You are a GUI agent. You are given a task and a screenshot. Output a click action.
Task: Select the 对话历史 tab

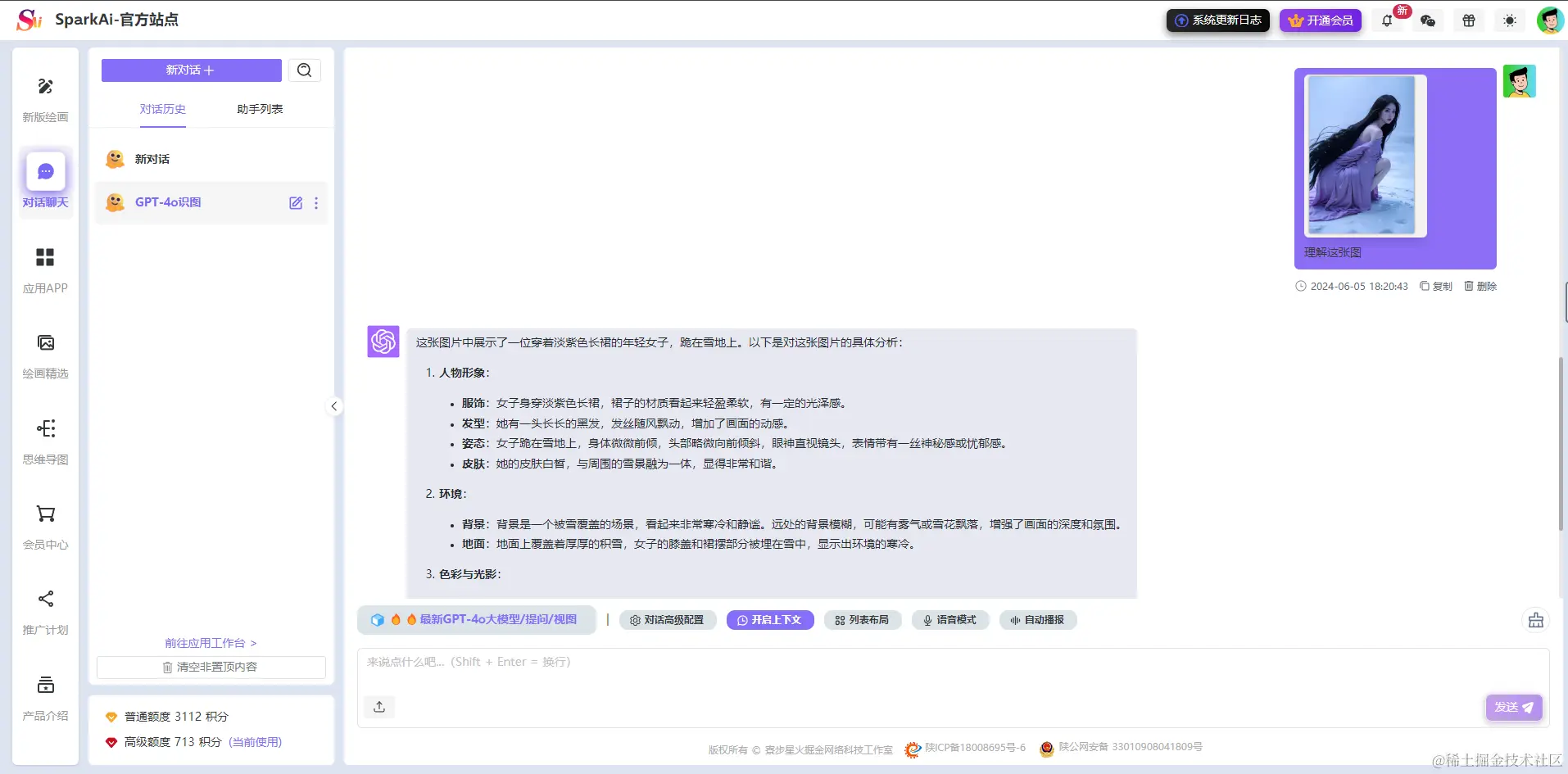point(162,108)
